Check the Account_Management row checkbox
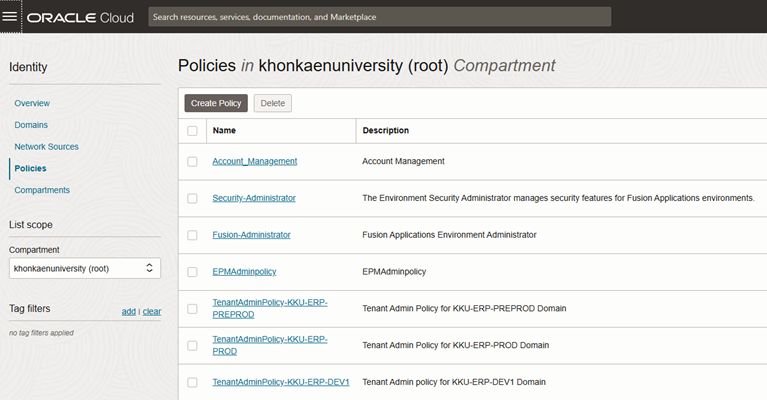 (192, 161)
